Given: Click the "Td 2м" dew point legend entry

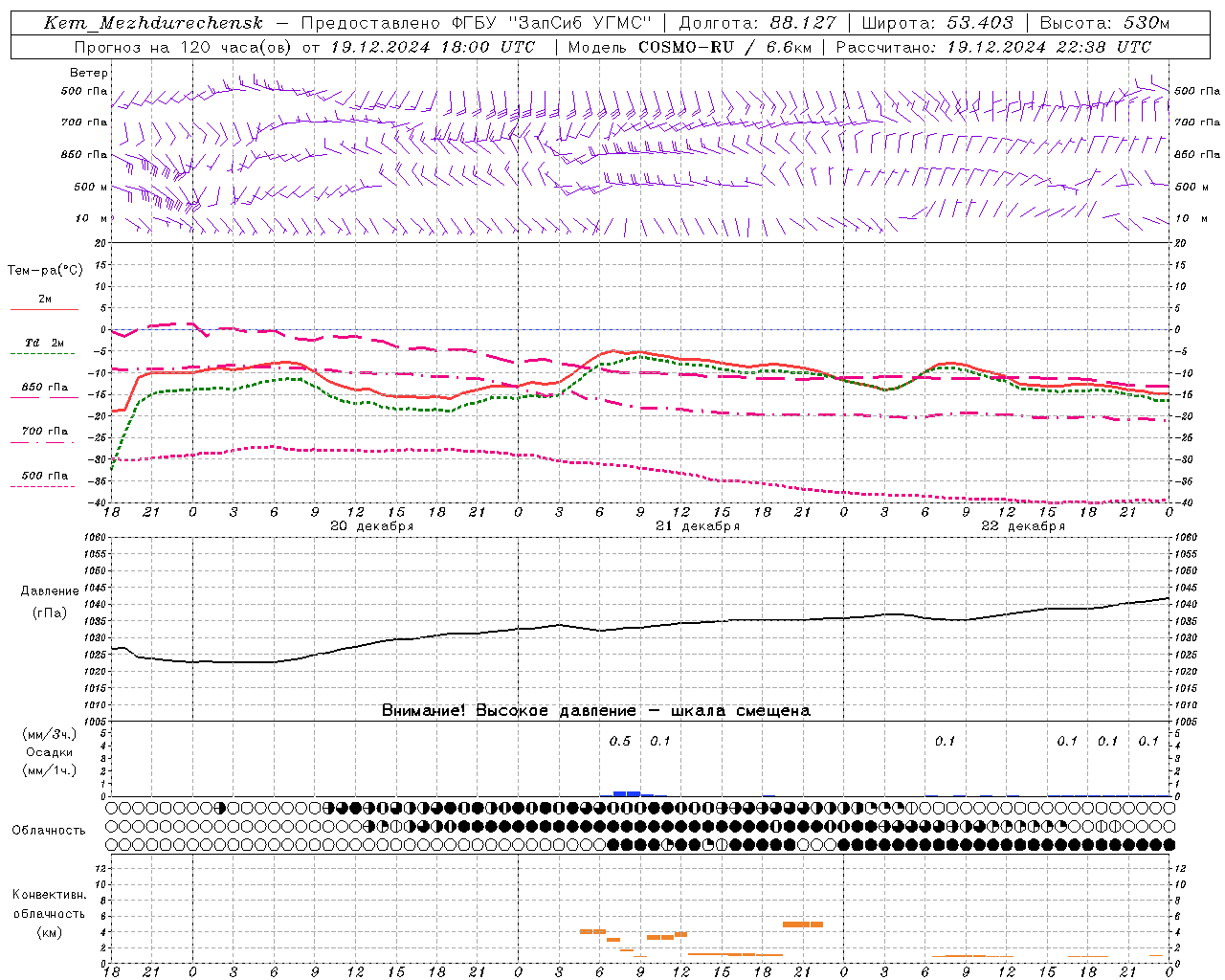Looking at the screenshot, I should point(44,343).
